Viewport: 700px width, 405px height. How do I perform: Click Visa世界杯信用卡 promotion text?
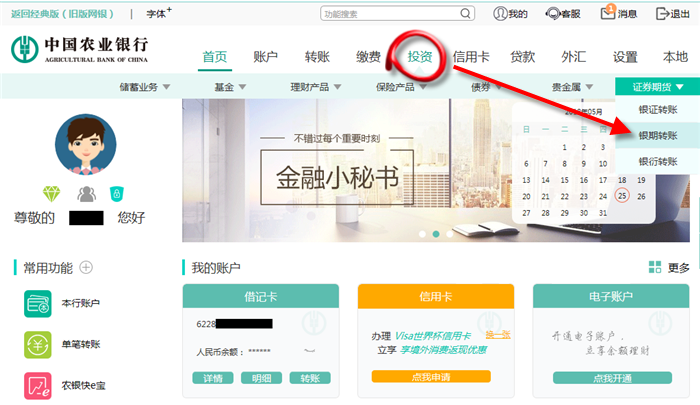tap(433, 336)
